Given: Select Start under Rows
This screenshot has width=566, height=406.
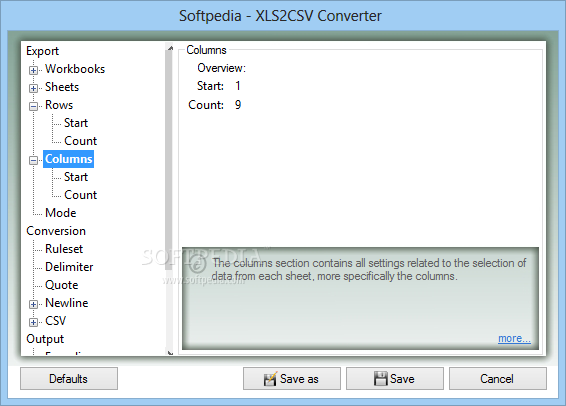Looking at the screenshot, I should click(76, 123).
